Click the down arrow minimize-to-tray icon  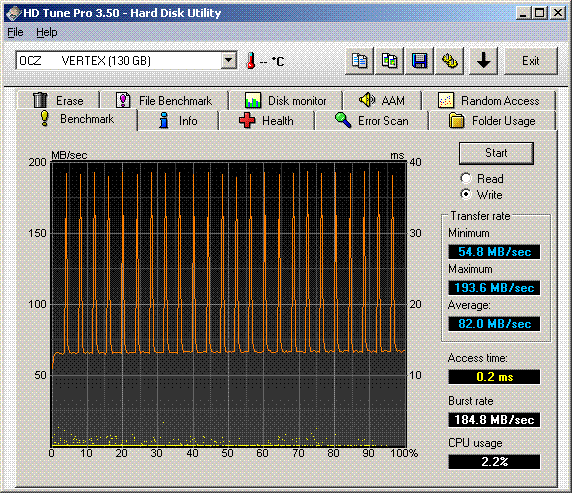point(483,61)
